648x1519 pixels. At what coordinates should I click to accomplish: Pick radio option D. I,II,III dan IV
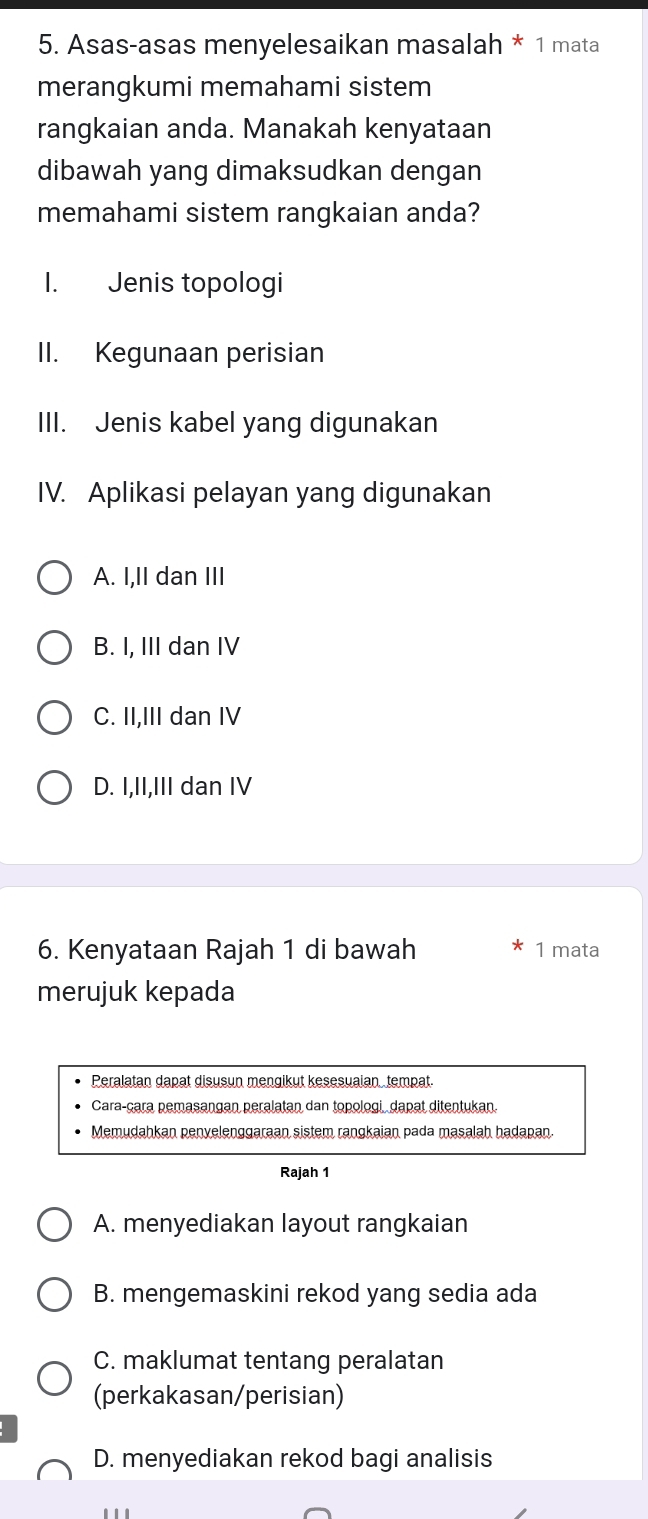[54, 788]
